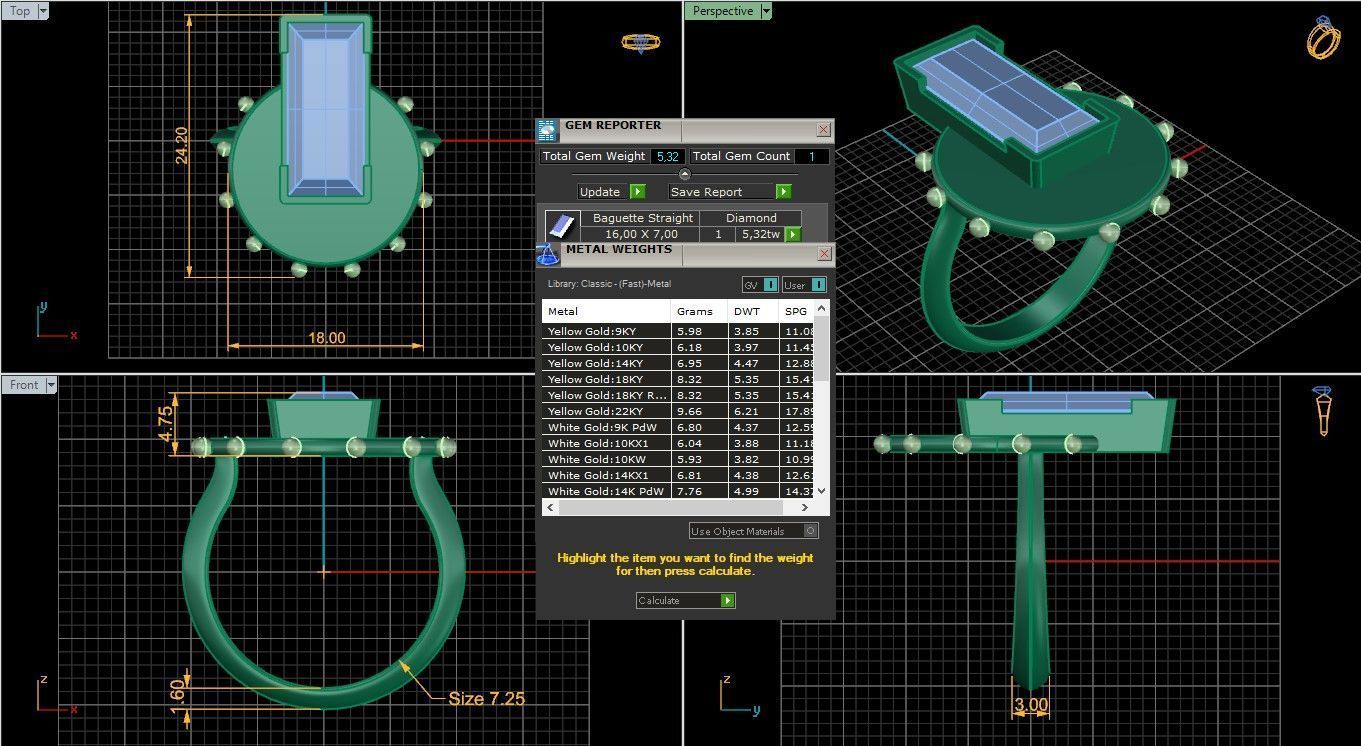Image resolution: width=1361 pixels, height=746 pixels.
Task: Click the Diamond cell in Gem Reporter
Action: pos(751,218)
